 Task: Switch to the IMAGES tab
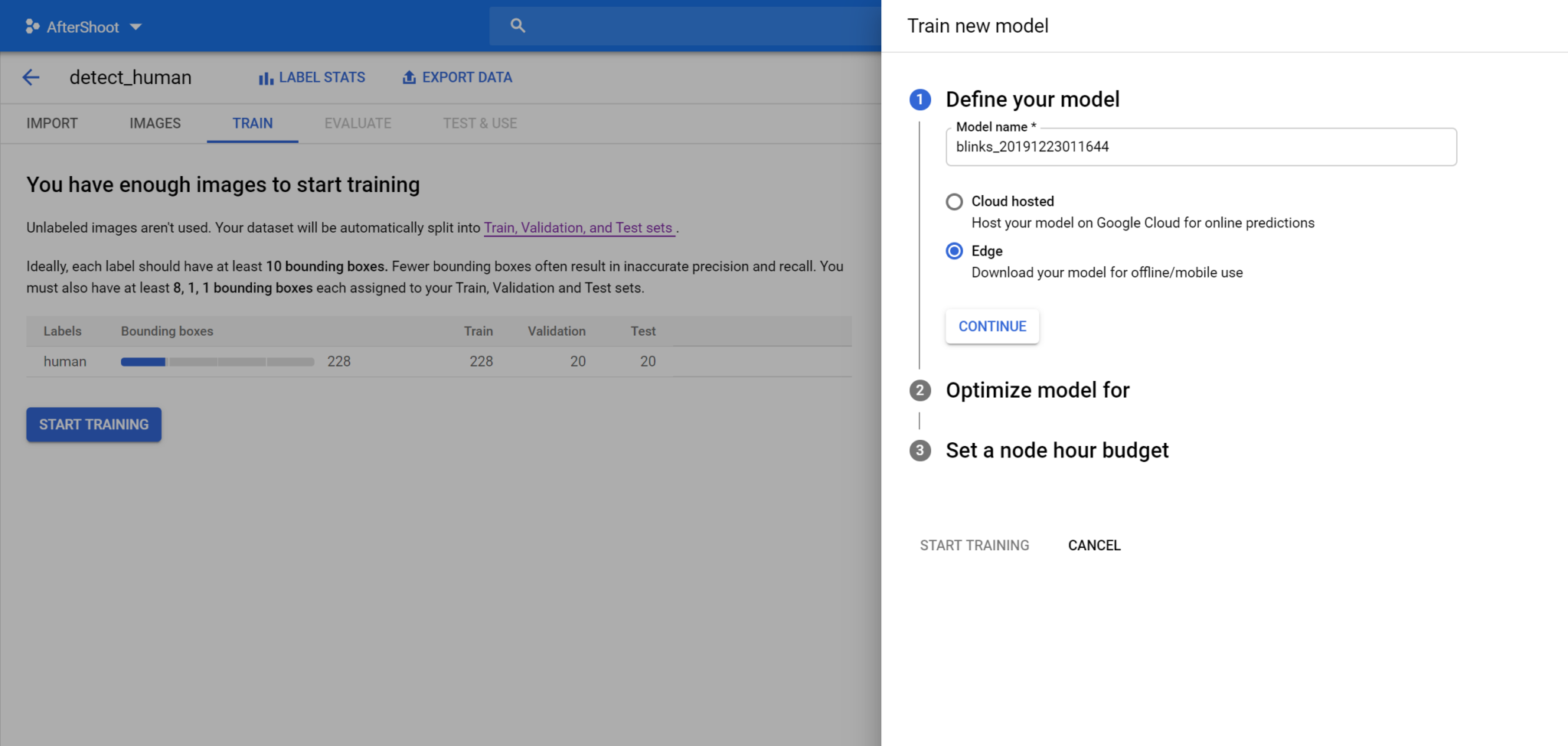154,123
